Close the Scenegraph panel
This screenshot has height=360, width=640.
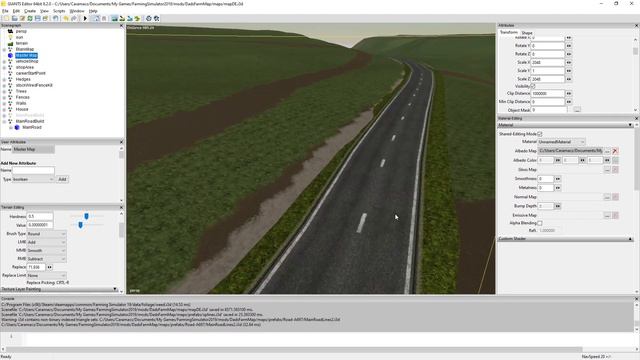(x=121, y=26)
